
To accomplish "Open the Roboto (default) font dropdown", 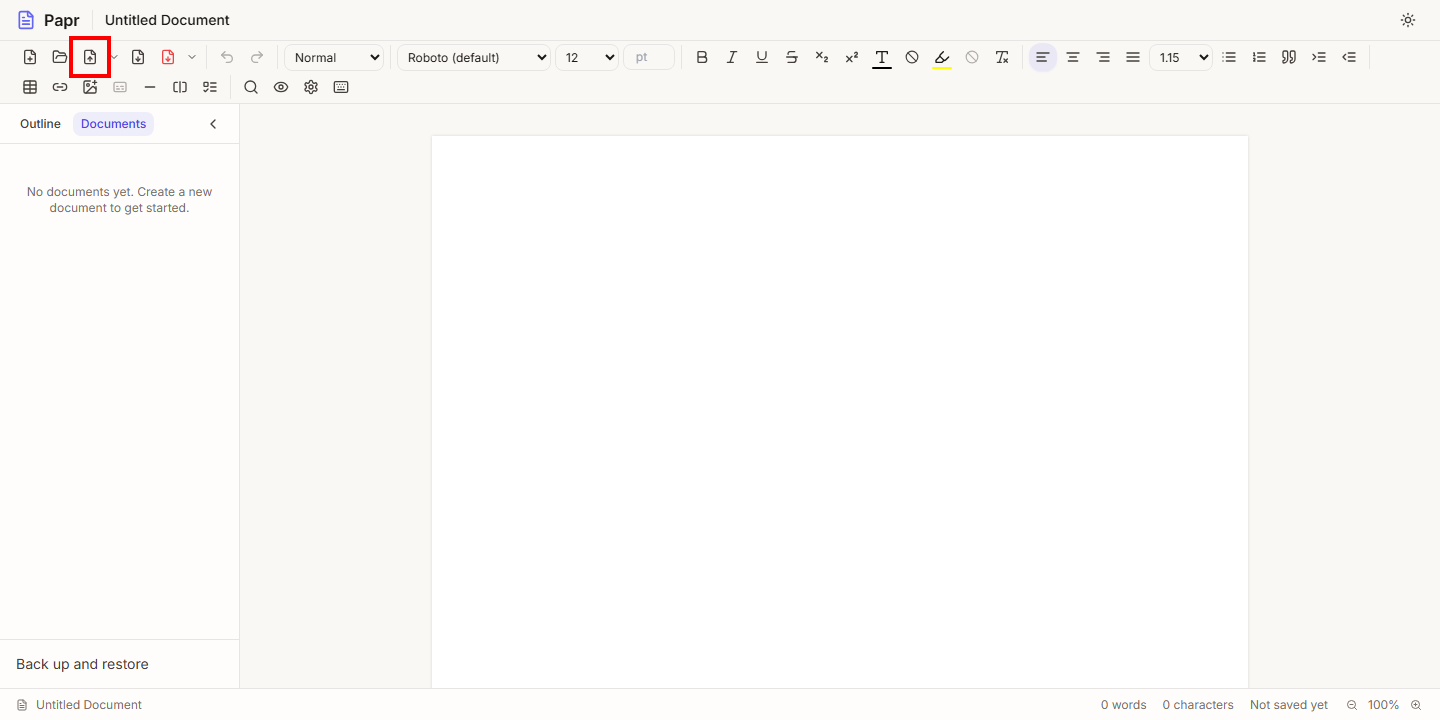I will (474, 57).
